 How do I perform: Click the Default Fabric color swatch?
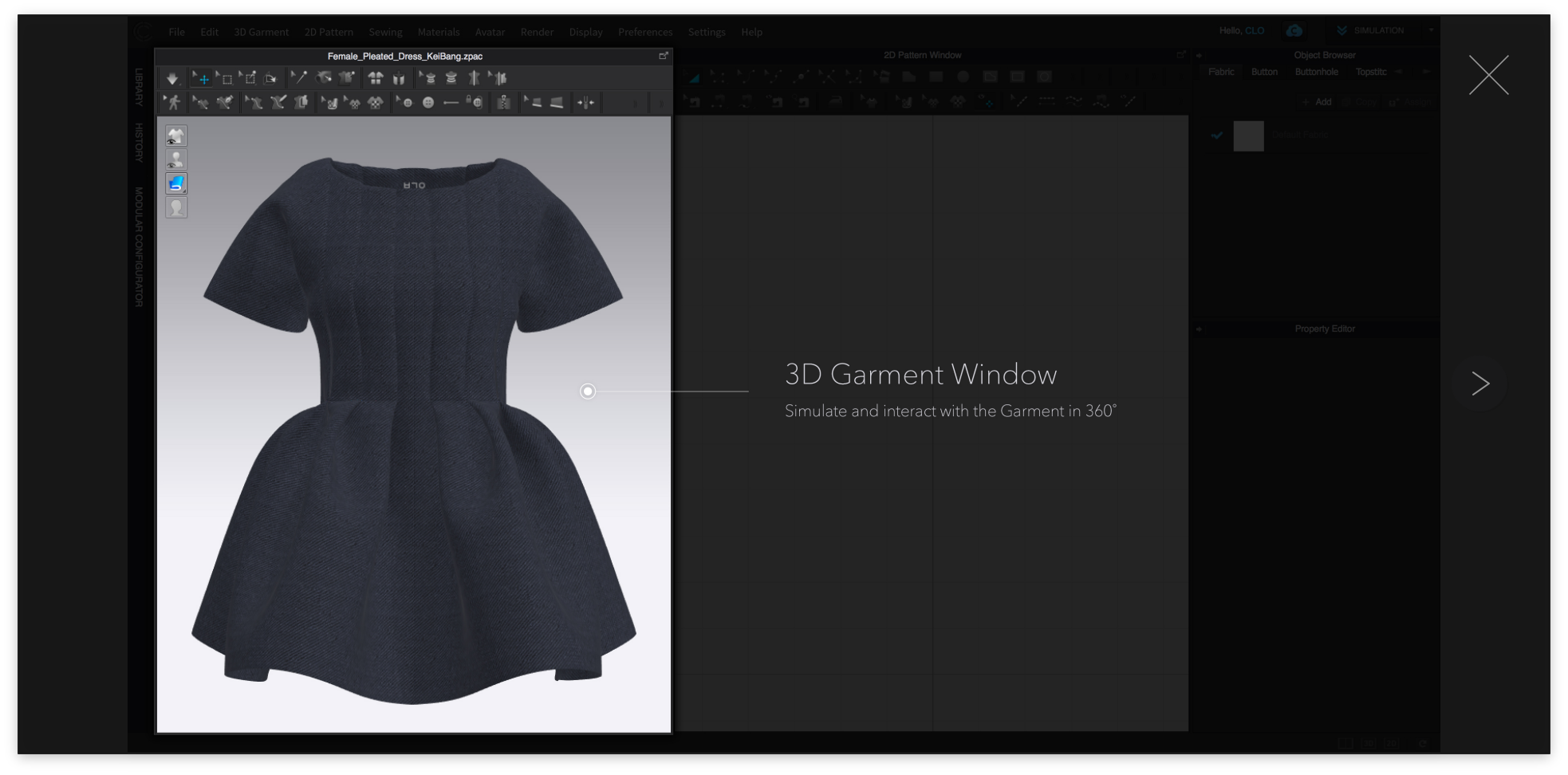(1249, 136)
